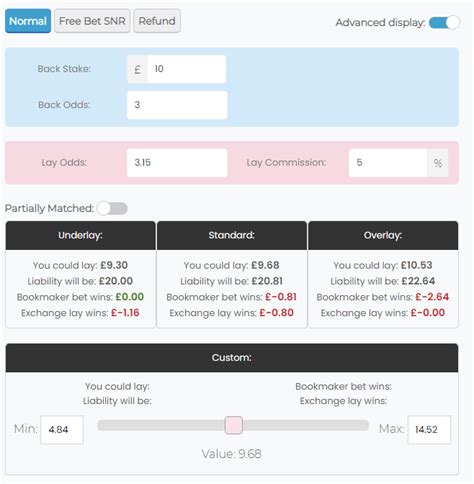Select the Normal bet mode tab
The height and width of the screenshot is (484, 474).
point(28,21)
